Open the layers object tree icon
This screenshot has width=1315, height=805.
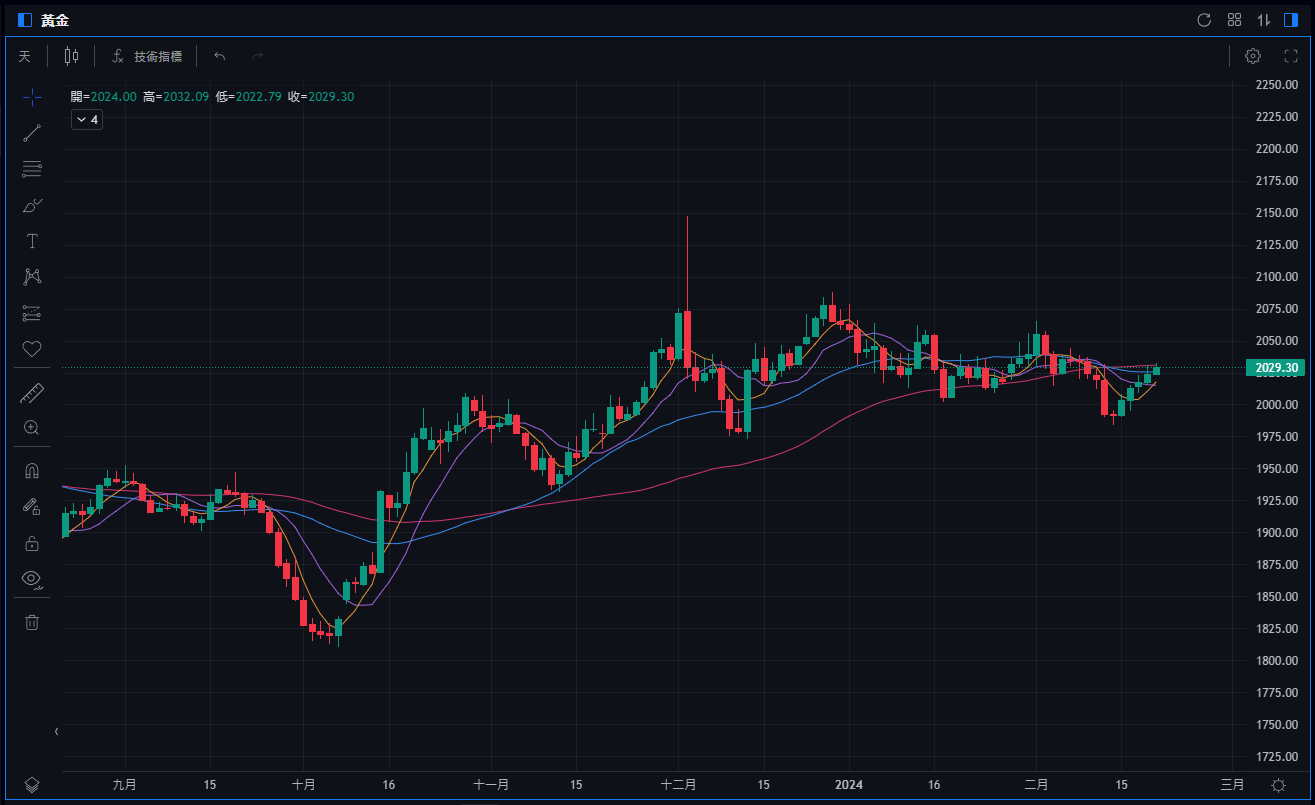[32, 785]
